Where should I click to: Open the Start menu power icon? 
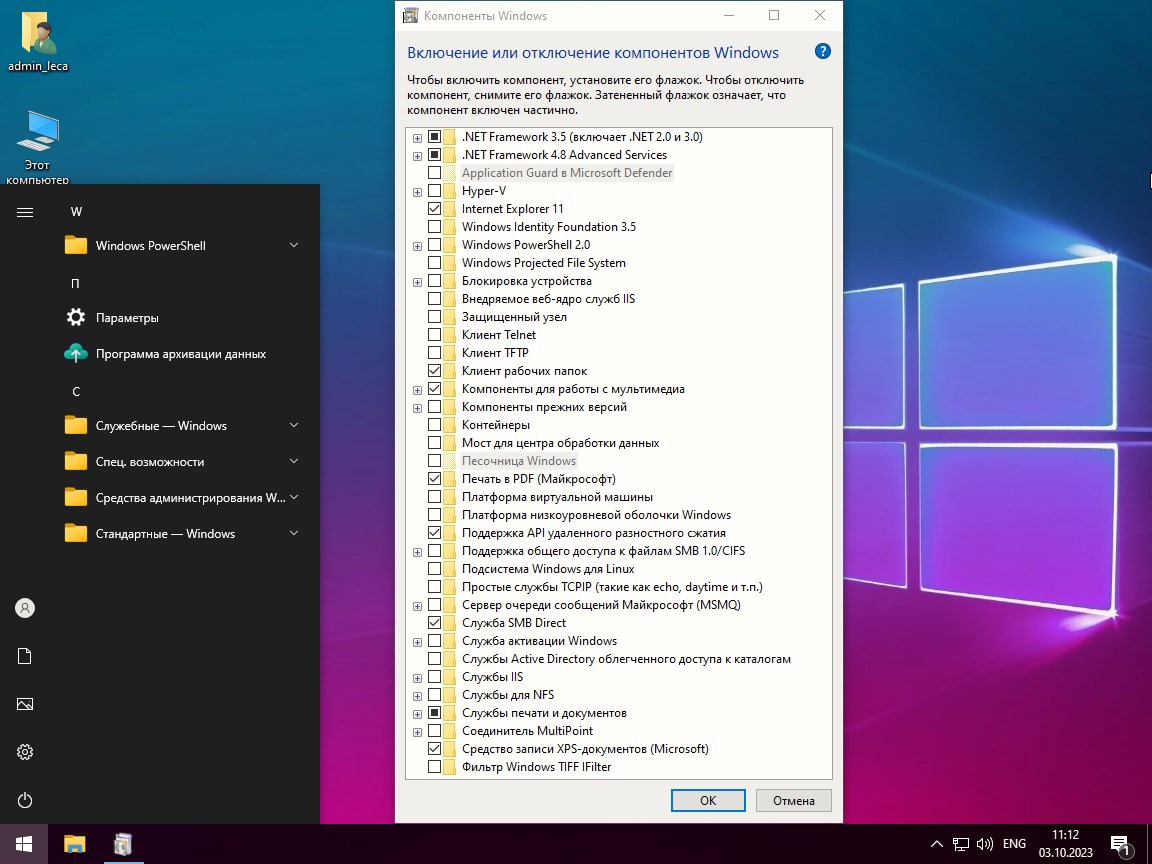click(25, 800)
